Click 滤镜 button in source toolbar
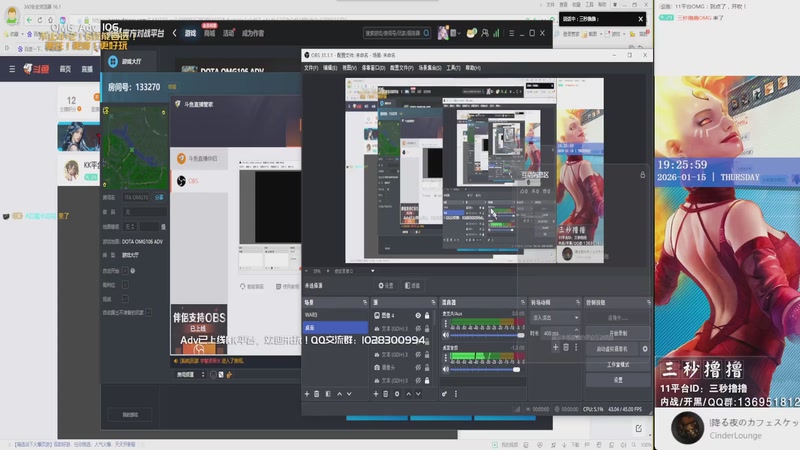Screen dimensions: 800x450 412,286
